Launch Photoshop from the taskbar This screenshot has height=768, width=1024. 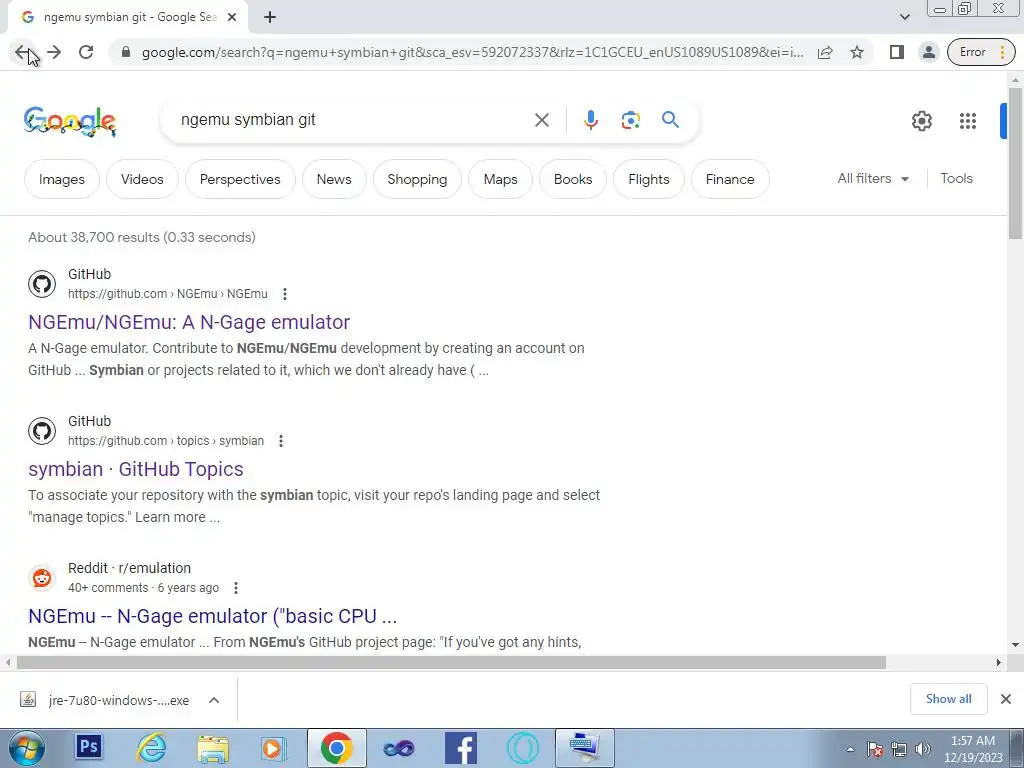[x=89, y=747]
